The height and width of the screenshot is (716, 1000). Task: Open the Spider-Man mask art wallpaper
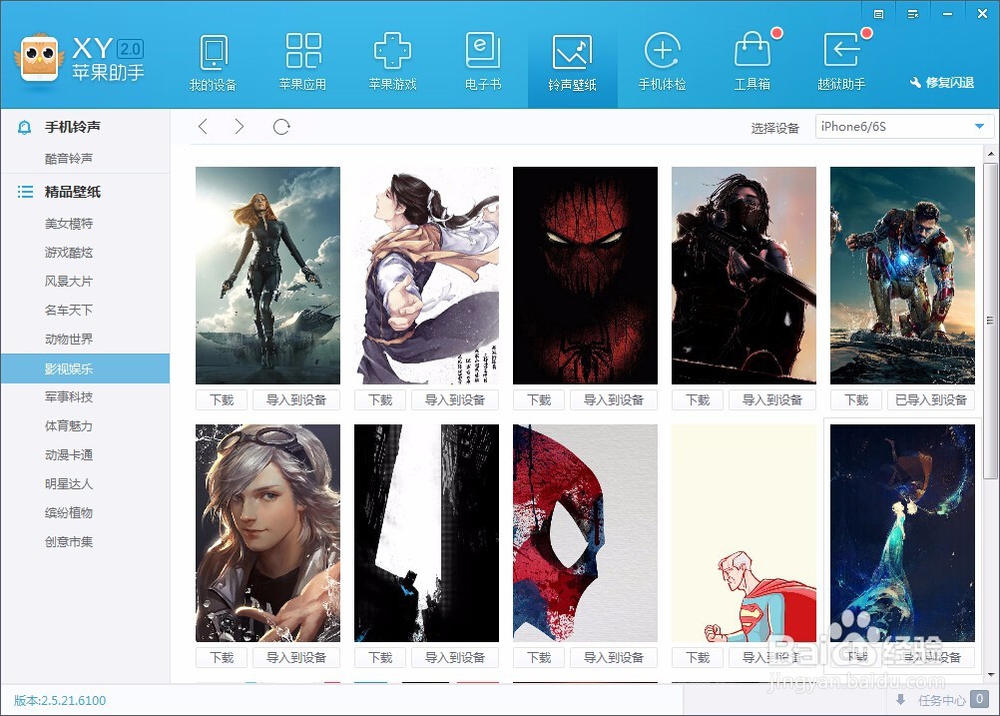[x=585, y=533]
